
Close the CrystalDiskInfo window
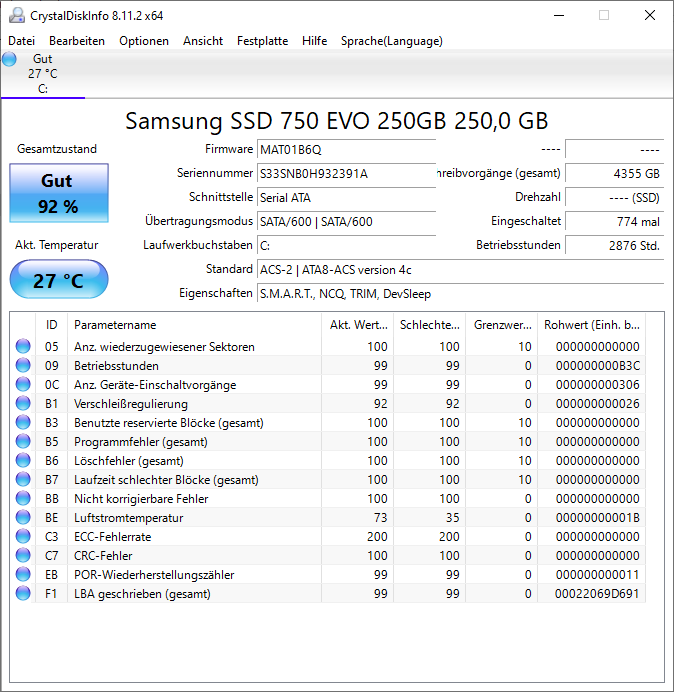point(650,15)
